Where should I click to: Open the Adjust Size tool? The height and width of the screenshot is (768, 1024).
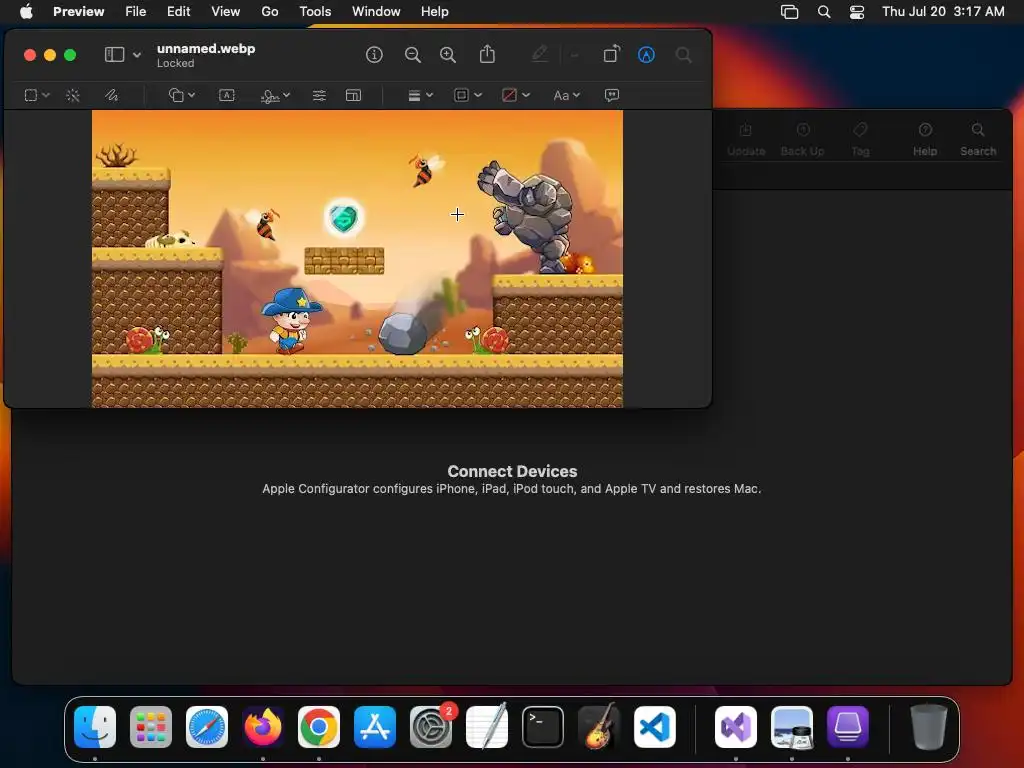click(x=353, y=95)
